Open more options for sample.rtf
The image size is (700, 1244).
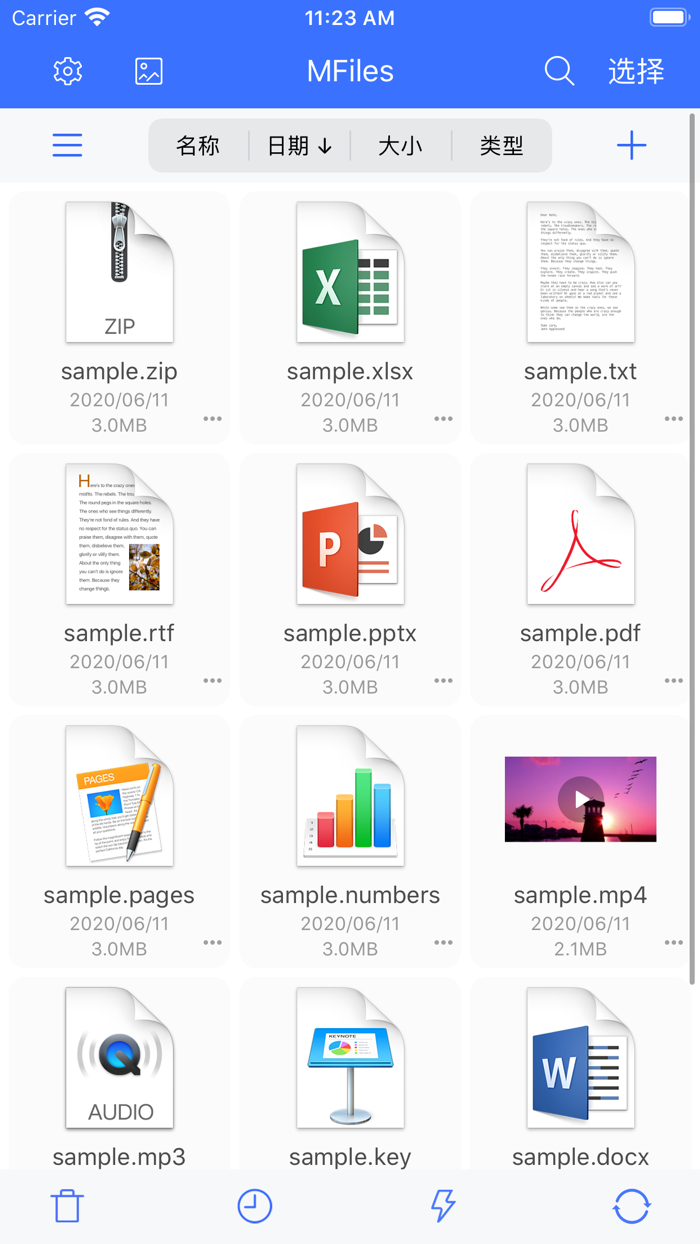click(x=212, y=681)
